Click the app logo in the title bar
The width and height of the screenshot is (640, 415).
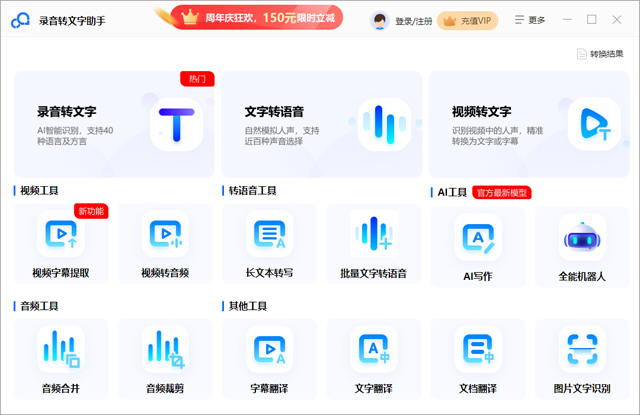click(20, 20)
